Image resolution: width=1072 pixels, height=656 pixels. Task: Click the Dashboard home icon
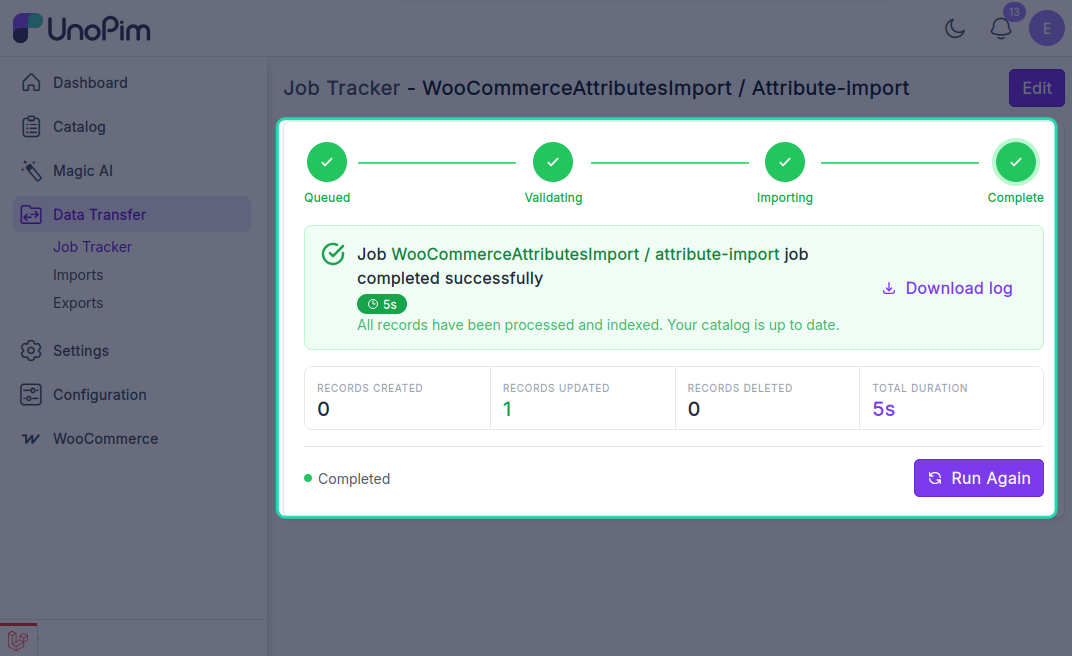click(x=31, y=83)
